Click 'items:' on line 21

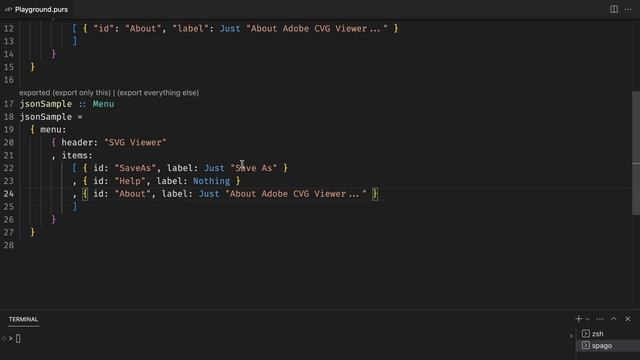(x=77, y=156)
